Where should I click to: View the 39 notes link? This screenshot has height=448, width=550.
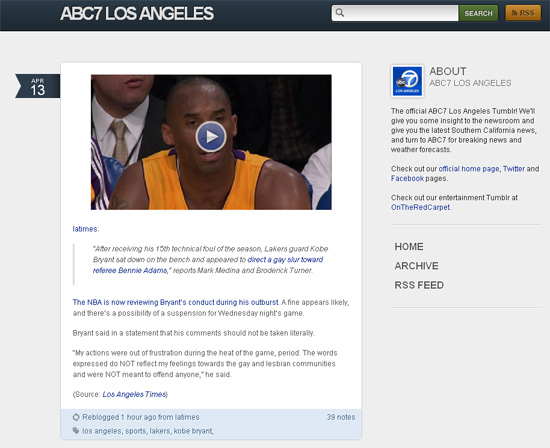pyautogui.click(x=341, y=417)
